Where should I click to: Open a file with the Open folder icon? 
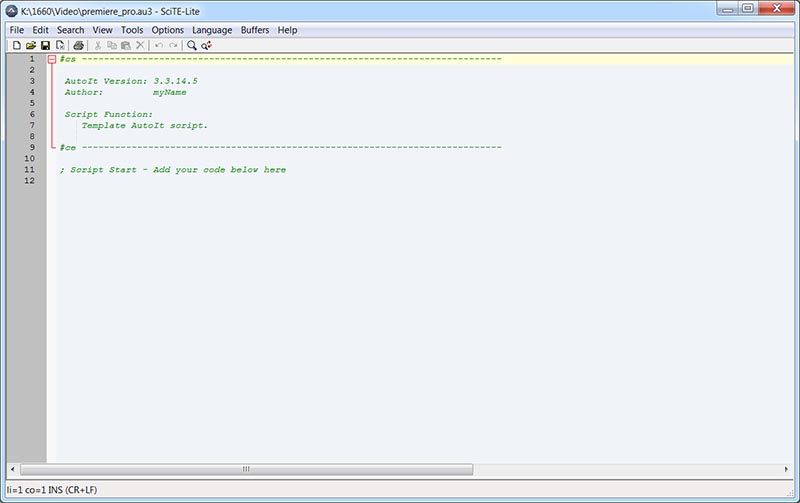(31, 45)
